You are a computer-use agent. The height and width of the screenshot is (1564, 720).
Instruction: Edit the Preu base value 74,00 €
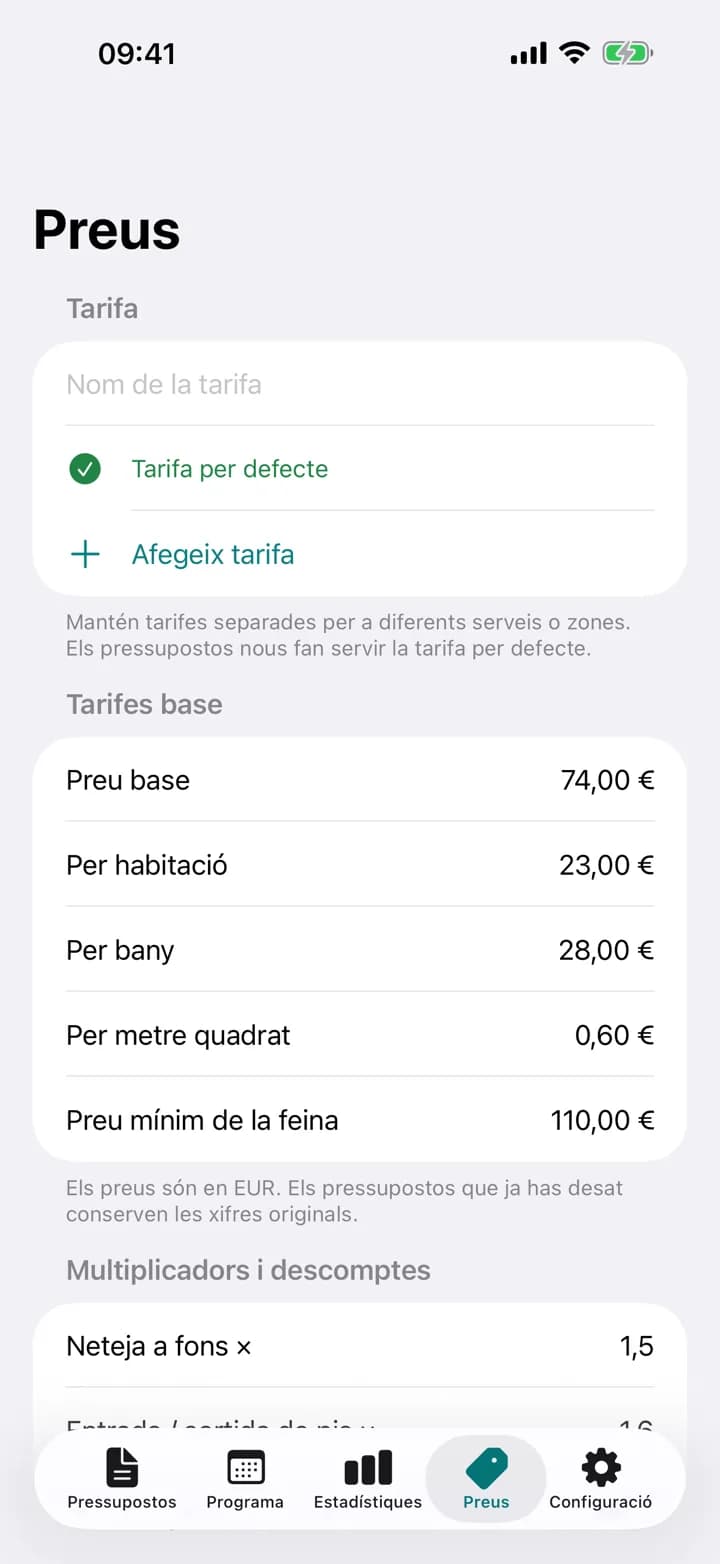pyautogui.click(x=608, y=780)
